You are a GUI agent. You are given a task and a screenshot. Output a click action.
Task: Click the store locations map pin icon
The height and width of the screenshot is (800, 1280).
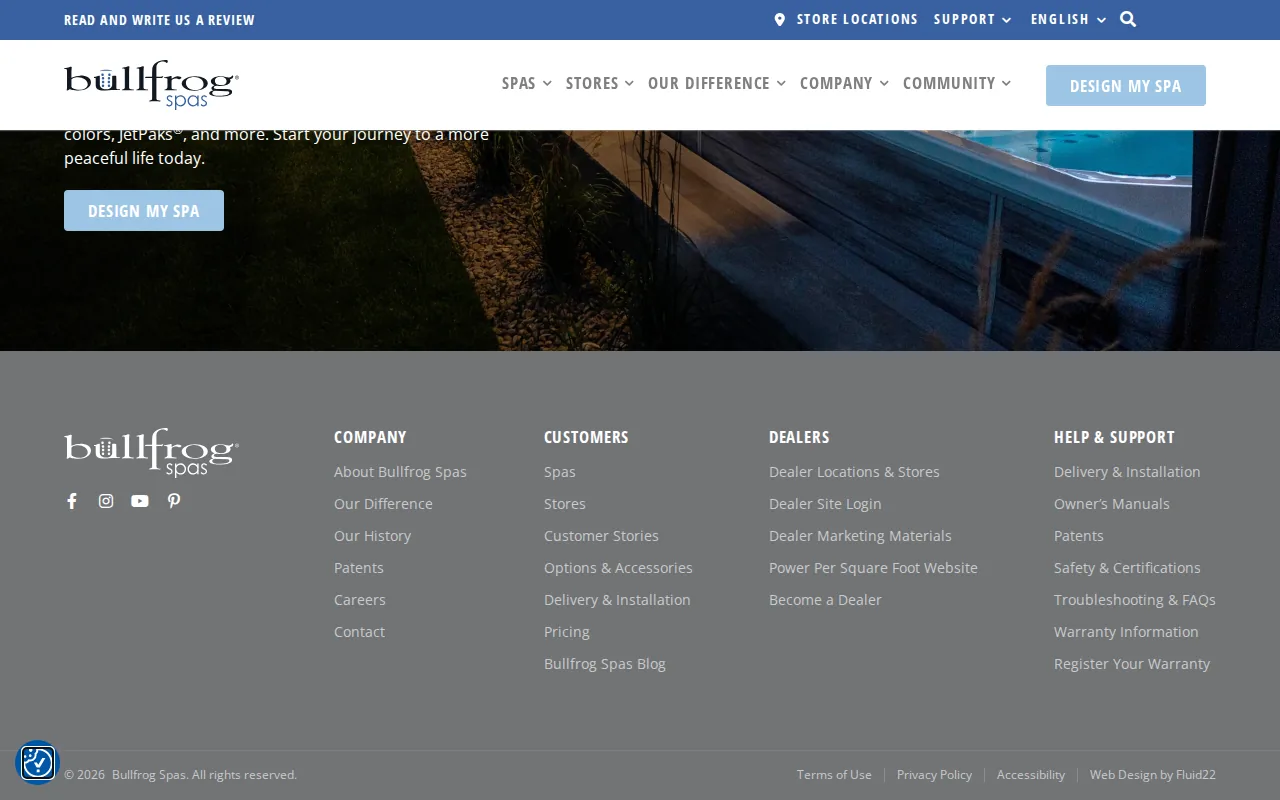[x=780, y=20]
